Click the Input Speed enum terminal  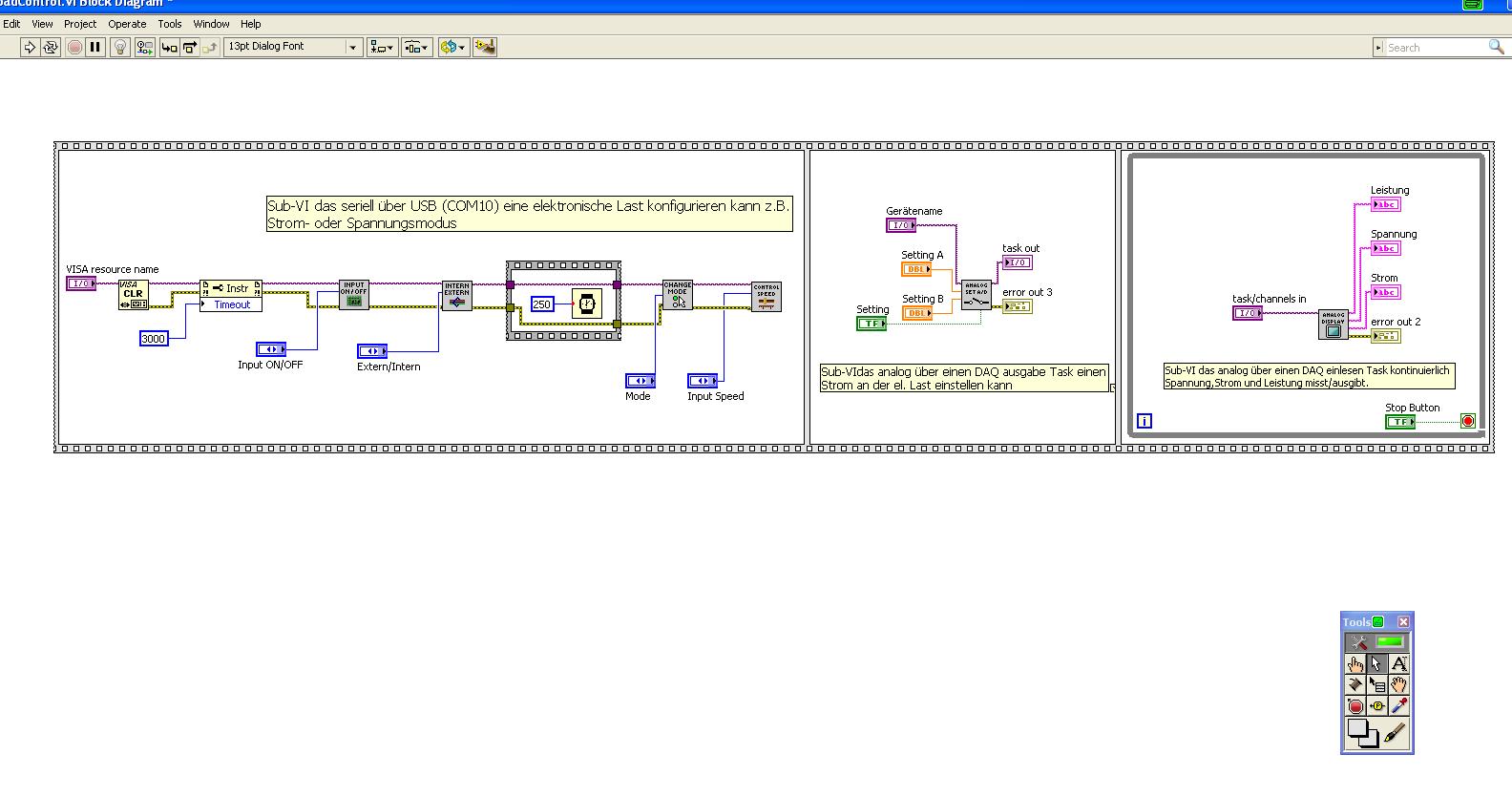(x=703, y=382)
